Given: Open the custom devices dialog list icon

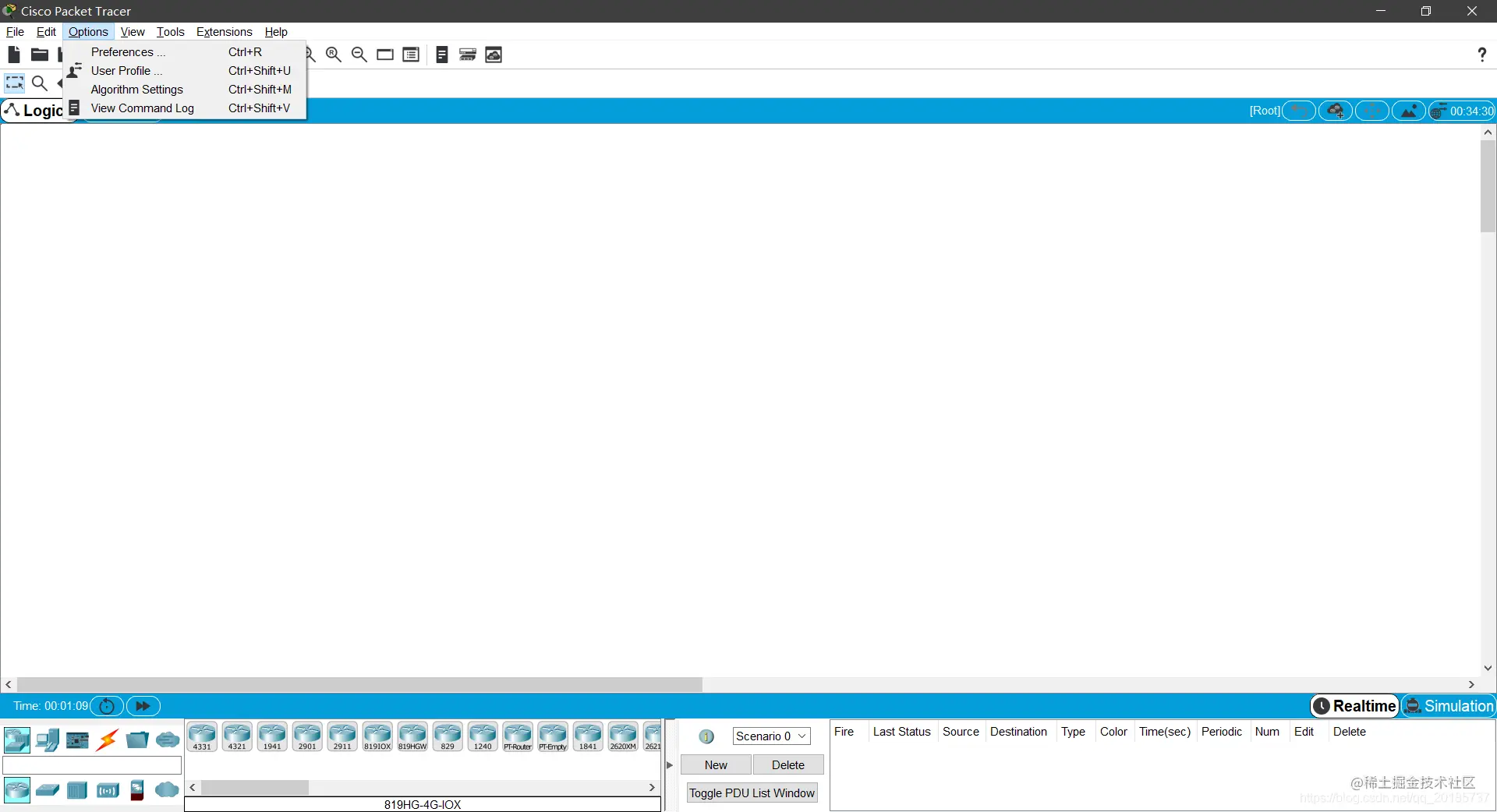Looking at the screenshot, I should [411, 55].
